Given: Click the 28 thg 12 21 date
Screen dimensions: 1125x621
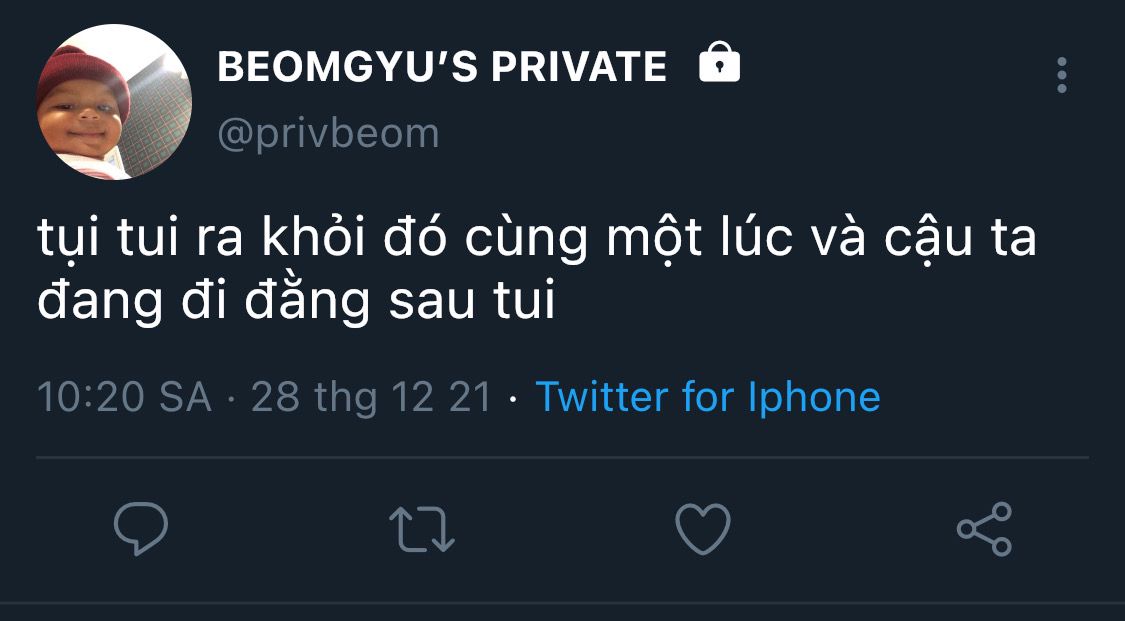Looking at the screenshot, I should pos(371,397).
